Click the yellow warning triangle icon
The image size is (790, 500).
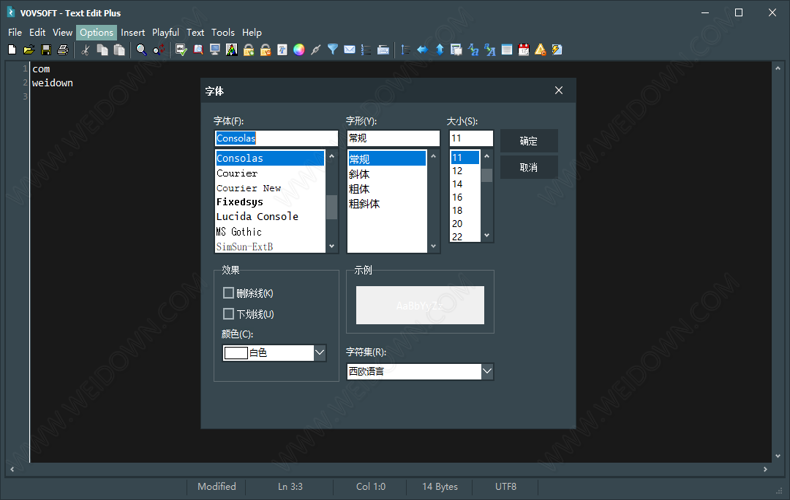point(540,49)
